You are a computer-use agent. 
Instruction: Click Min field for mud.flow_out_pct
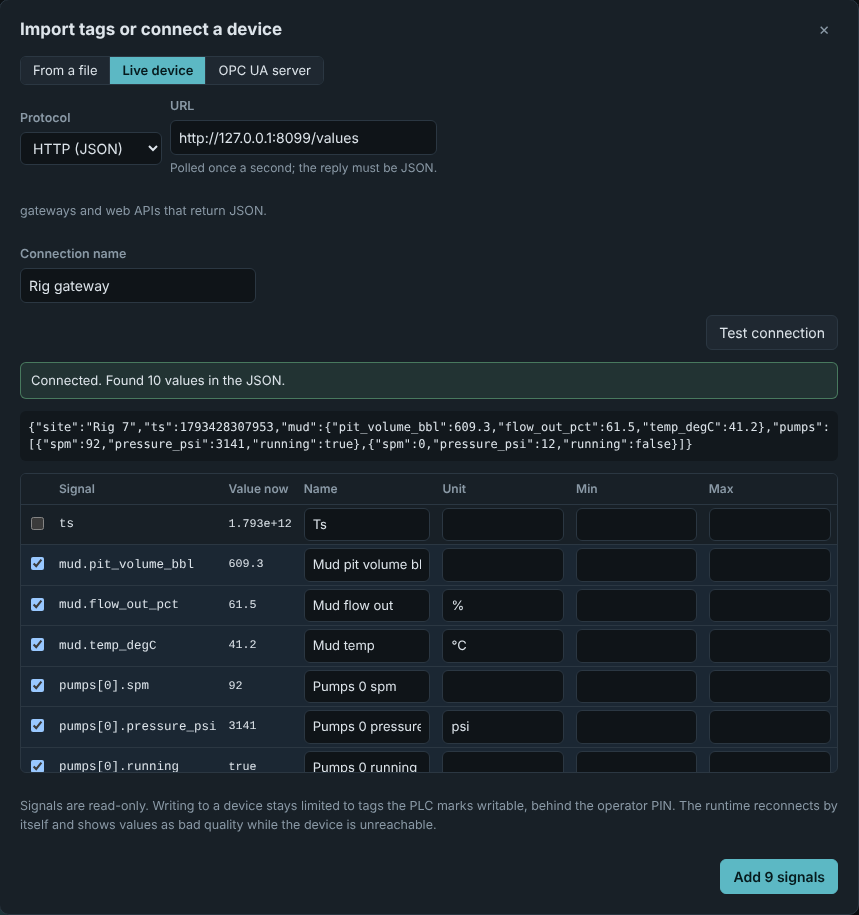(636, 605)
